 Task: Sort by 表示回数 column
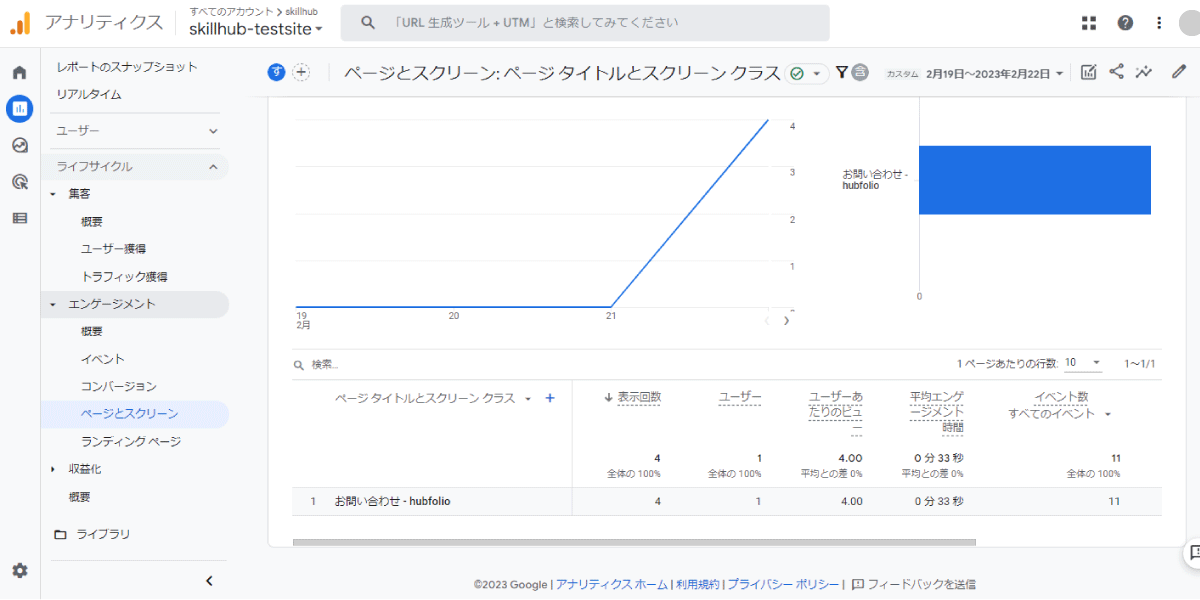[639, 397]
